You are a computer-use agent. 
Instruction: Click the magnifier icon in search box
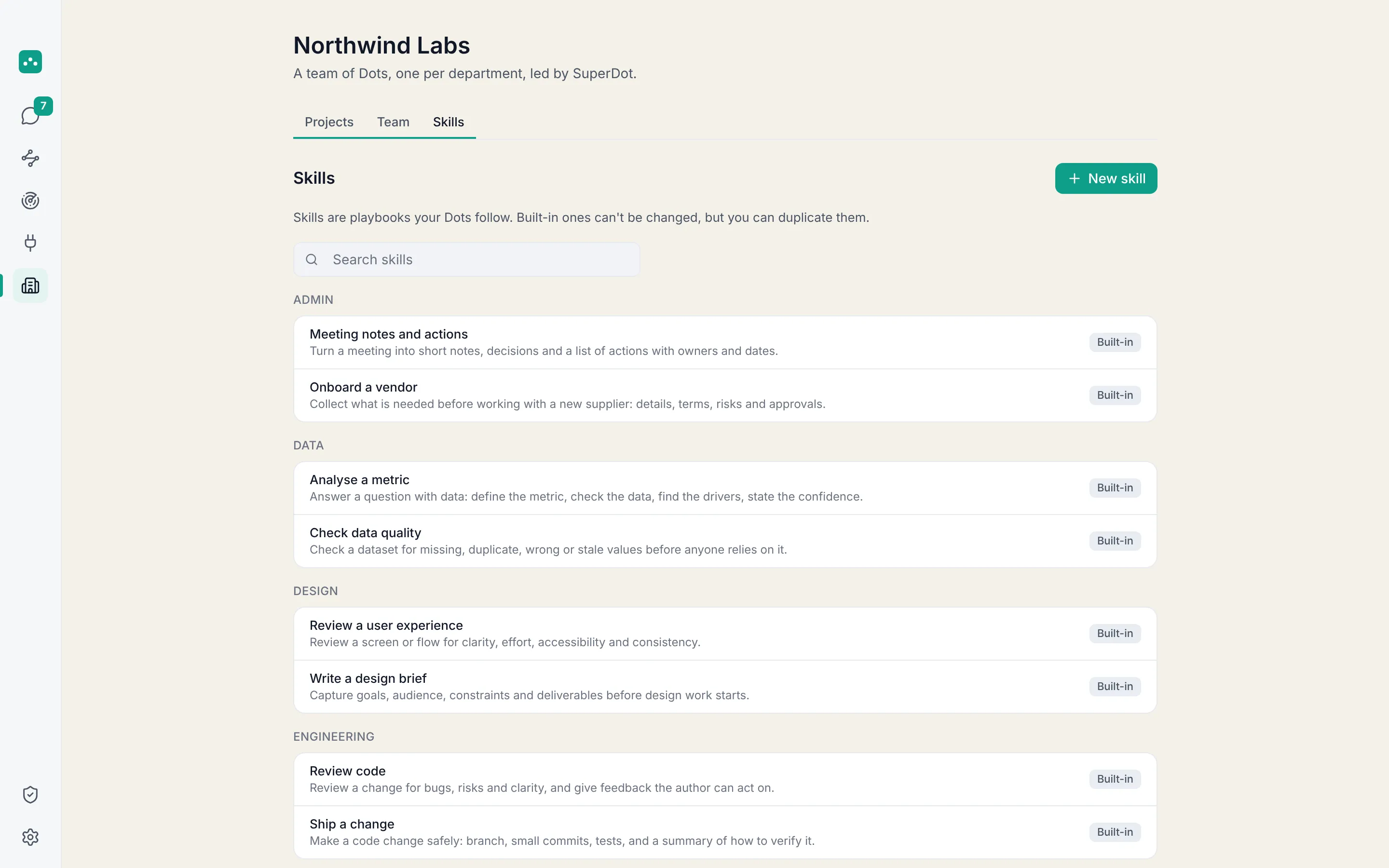click(x=312, y=259)
